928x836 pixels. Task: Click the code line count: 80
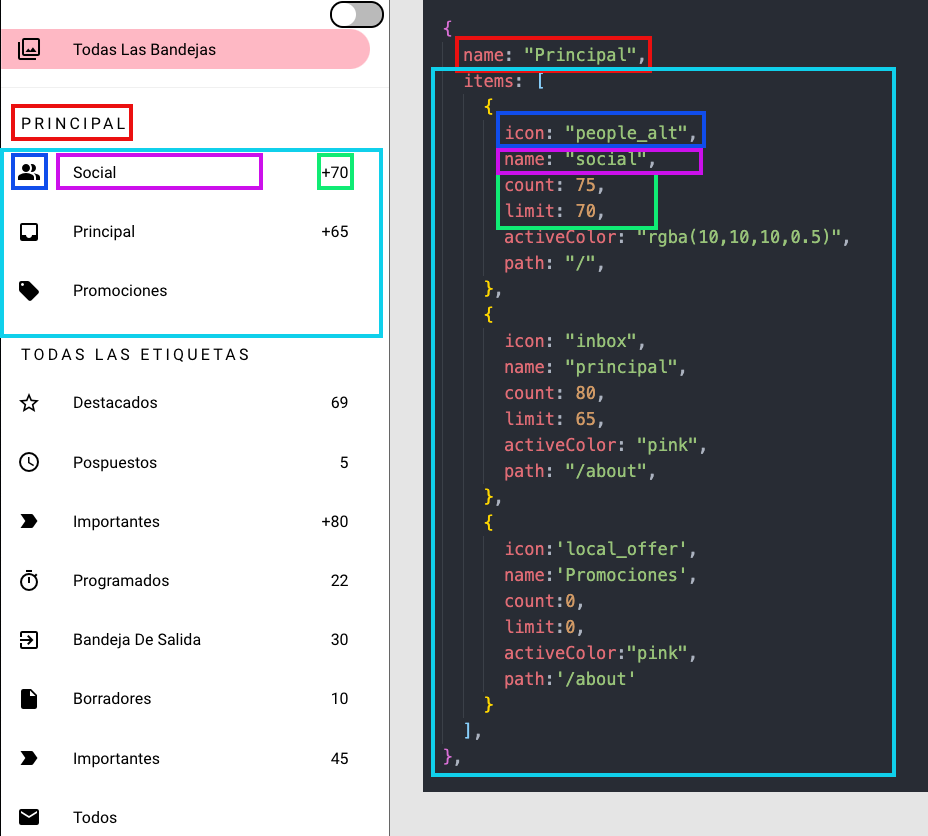(x=553, y=393)
